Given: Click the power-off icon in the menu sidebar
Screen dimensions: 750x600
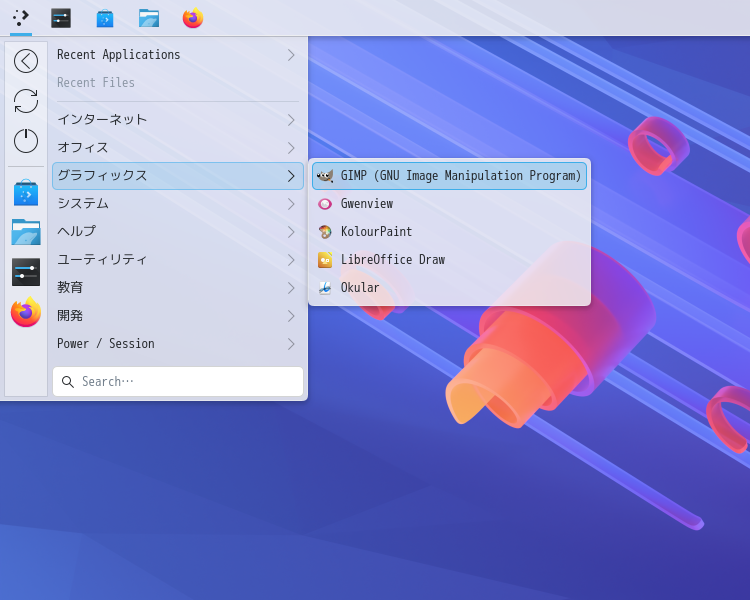Looking at the screenshot, I should tap(26, 141).
